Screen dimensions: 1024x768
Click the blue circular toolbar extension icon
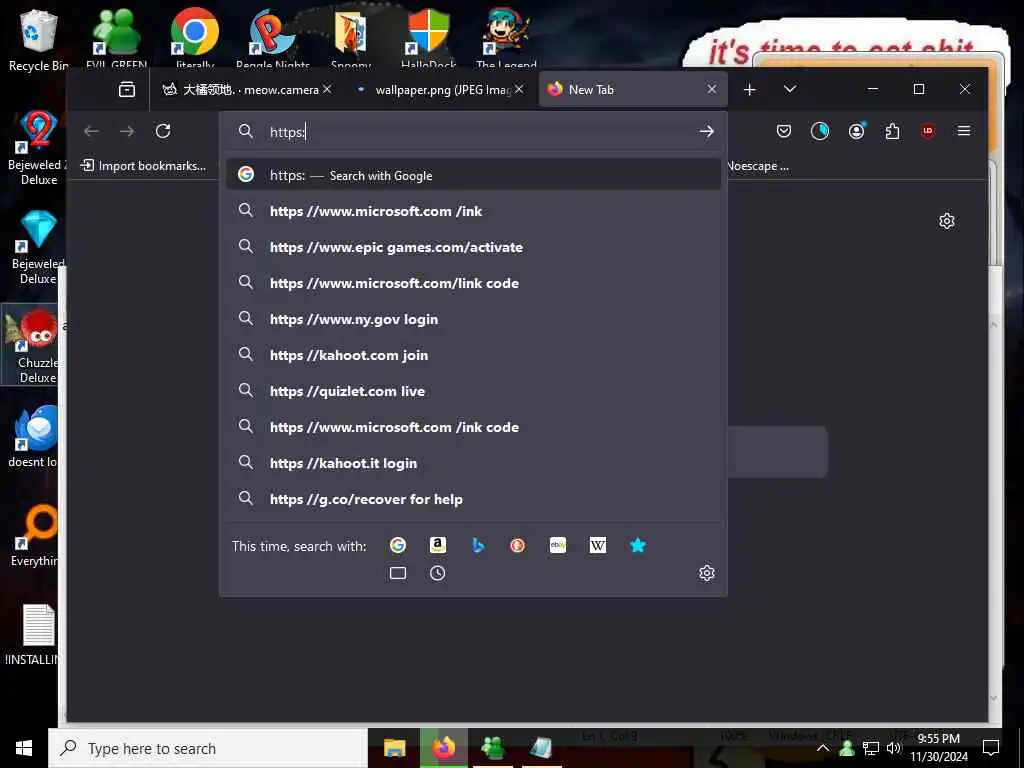coord(820,131)
